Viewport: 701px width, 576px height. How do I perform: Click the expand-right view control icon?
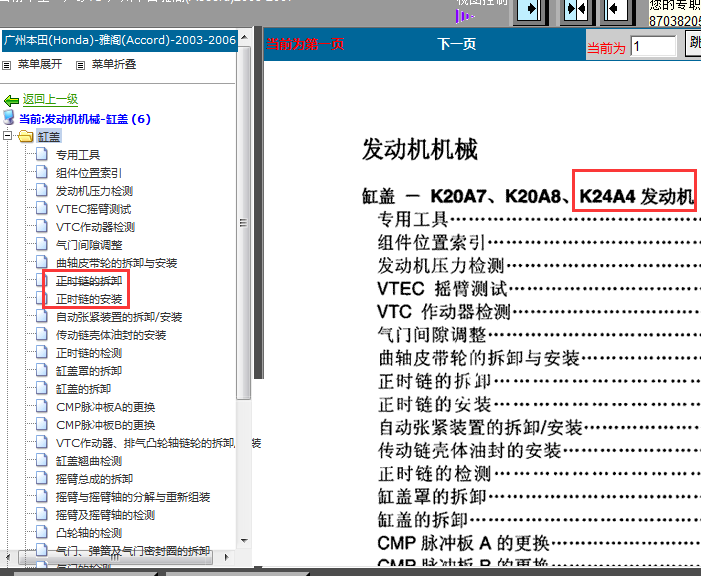point(531,10)
